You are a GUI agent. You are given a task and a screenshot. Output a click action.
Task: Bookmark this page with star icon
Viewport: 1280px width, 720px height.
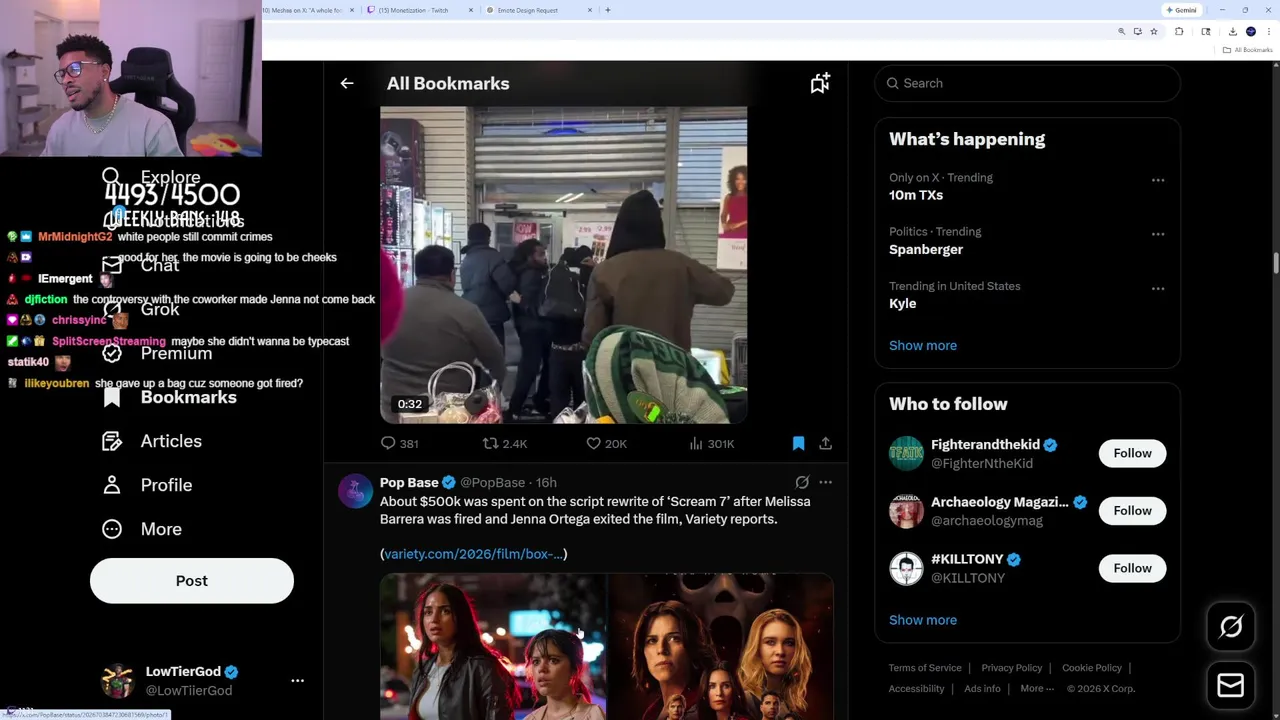[x=1154, y=32]
